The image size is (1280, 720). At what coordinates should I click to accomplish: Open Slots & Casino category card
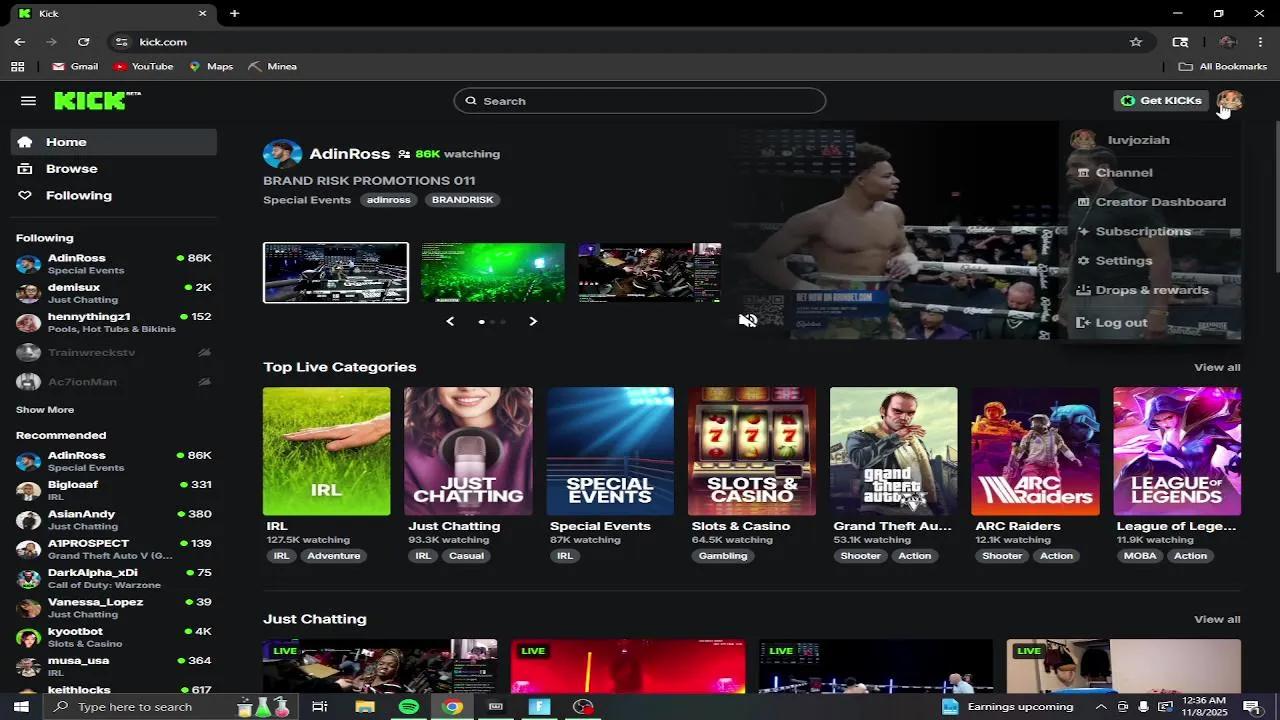pyautogui.click(x=752, y=451)
